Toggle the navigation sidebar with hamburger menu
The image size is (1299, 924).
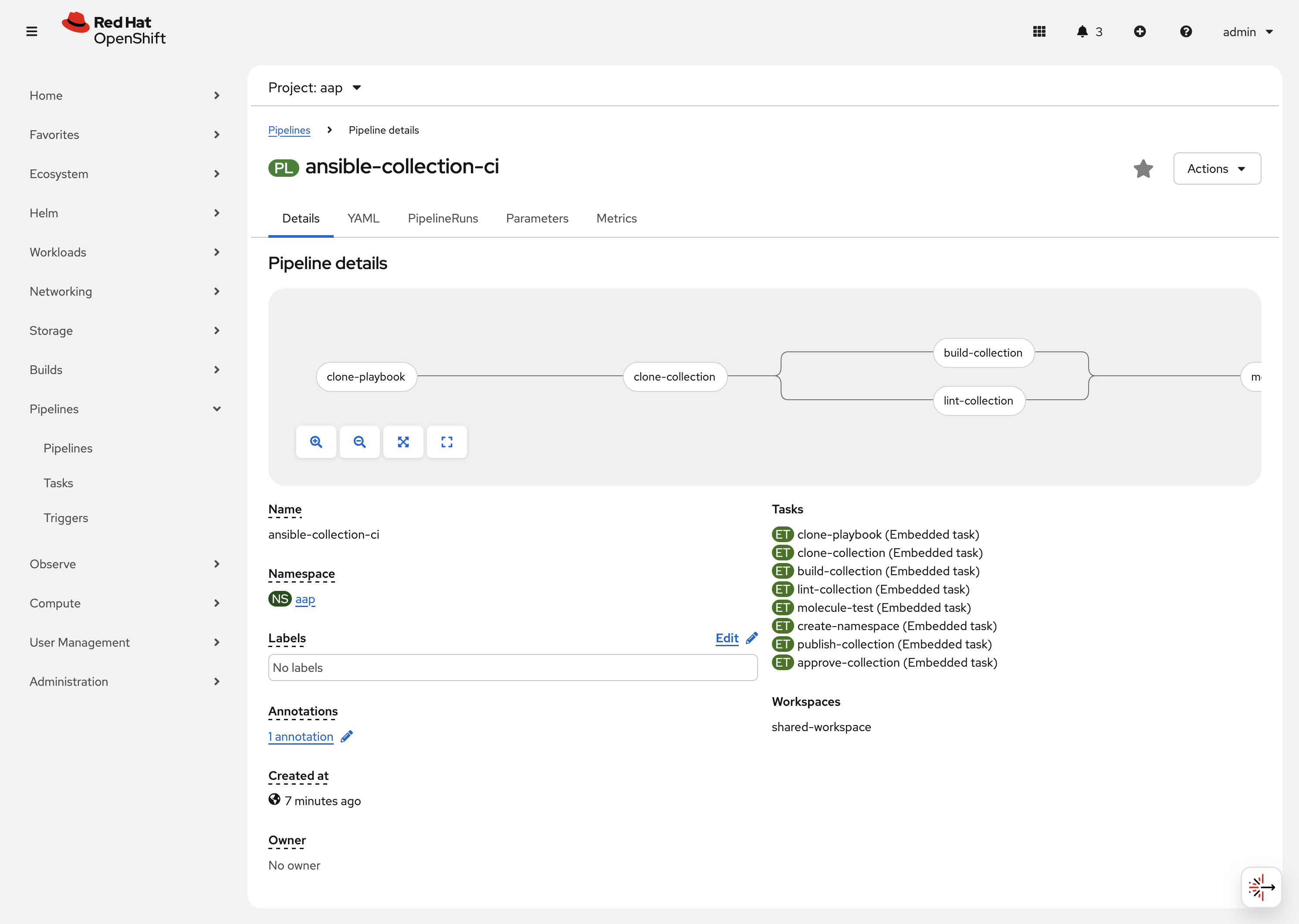[x=31, y=31]
